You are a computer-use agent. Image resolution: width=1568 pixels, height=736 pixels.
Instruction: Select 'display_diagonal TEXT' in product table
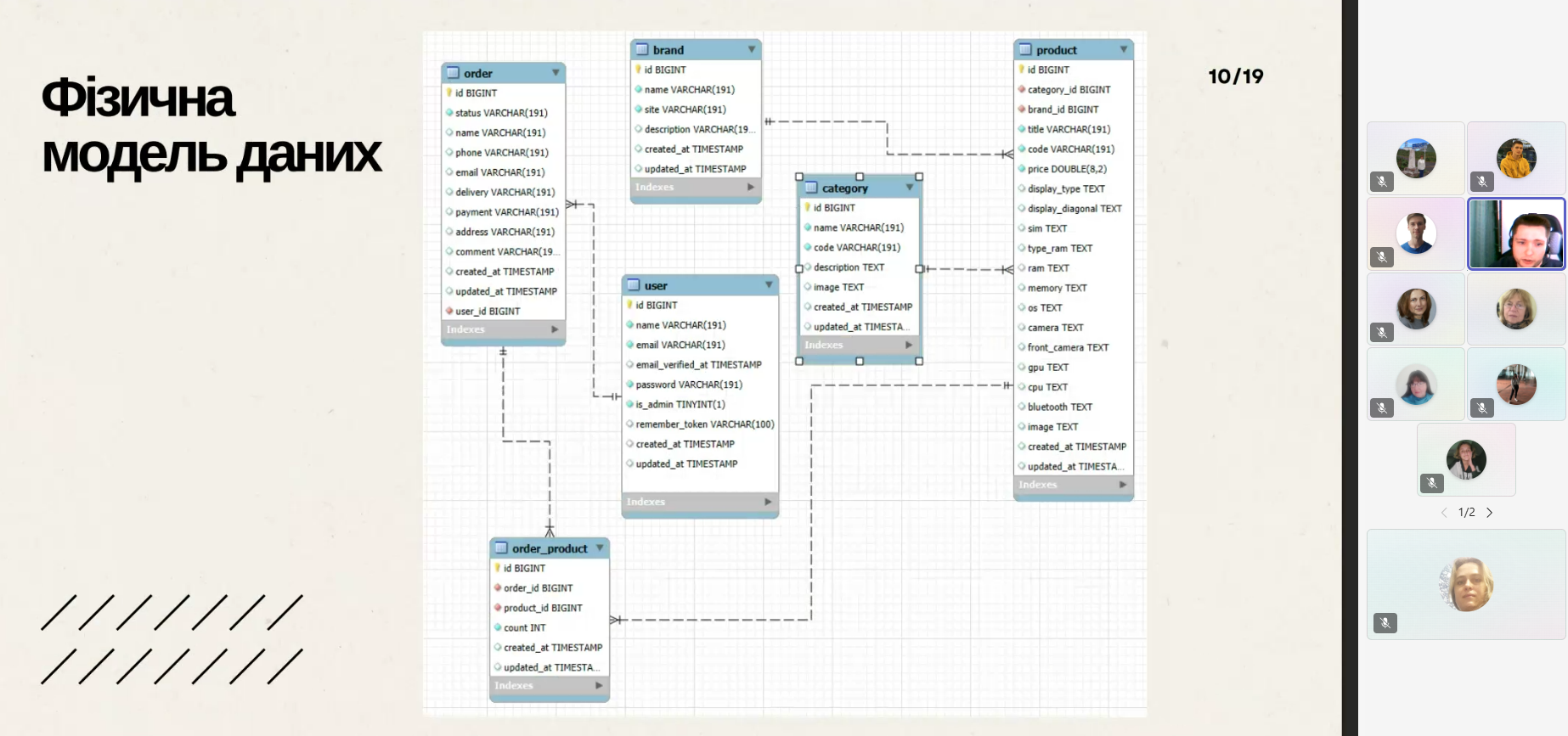(1074, 208)
